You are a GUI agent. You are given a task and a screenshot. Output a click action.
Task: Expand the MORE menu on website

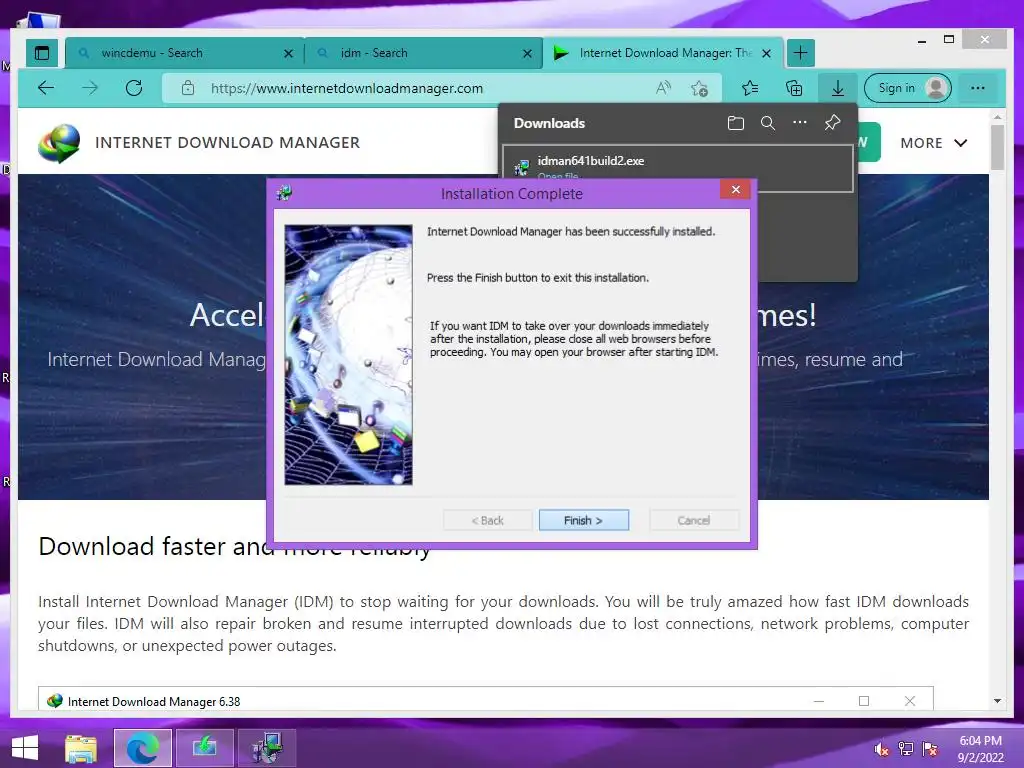(x=934, y=143)
